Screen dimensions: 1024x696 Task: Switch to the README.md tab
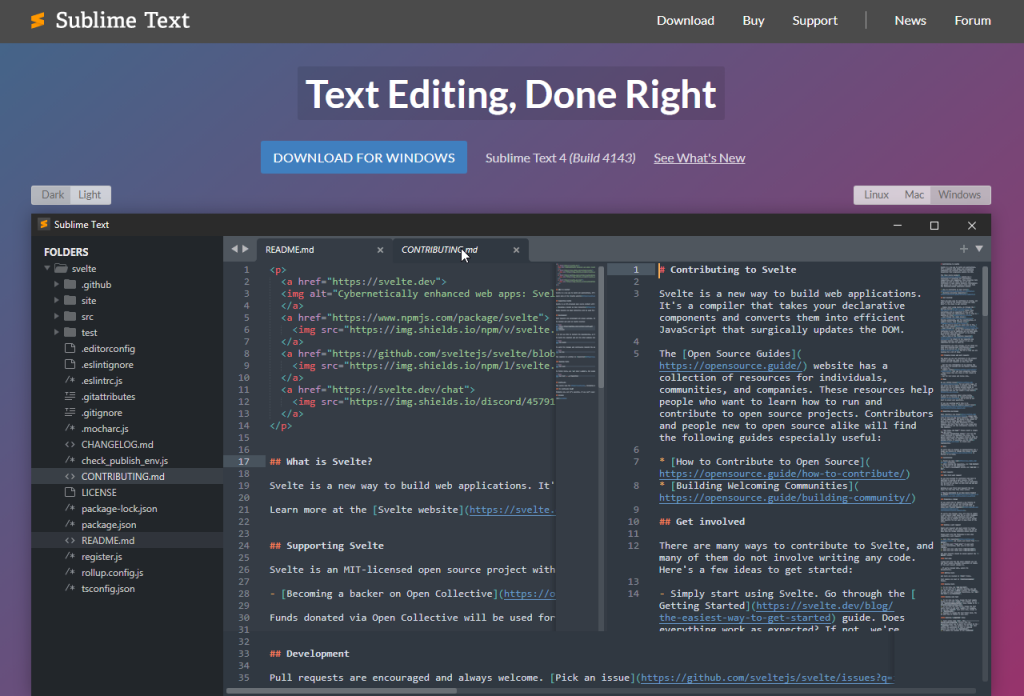coord(324,249)
